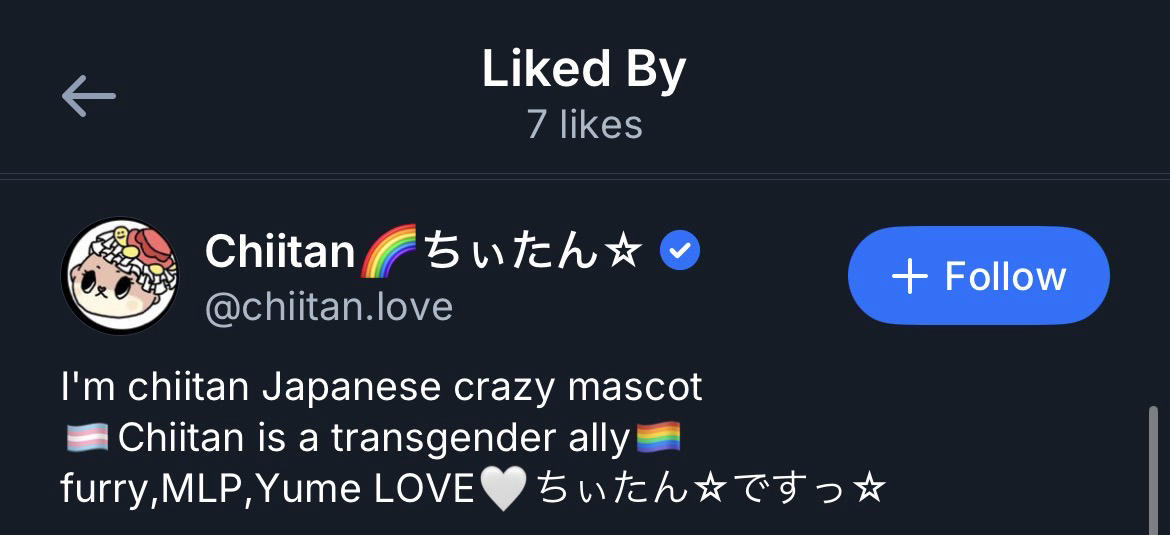Open Chiitan's mascot avatar picture

point(120,275)
